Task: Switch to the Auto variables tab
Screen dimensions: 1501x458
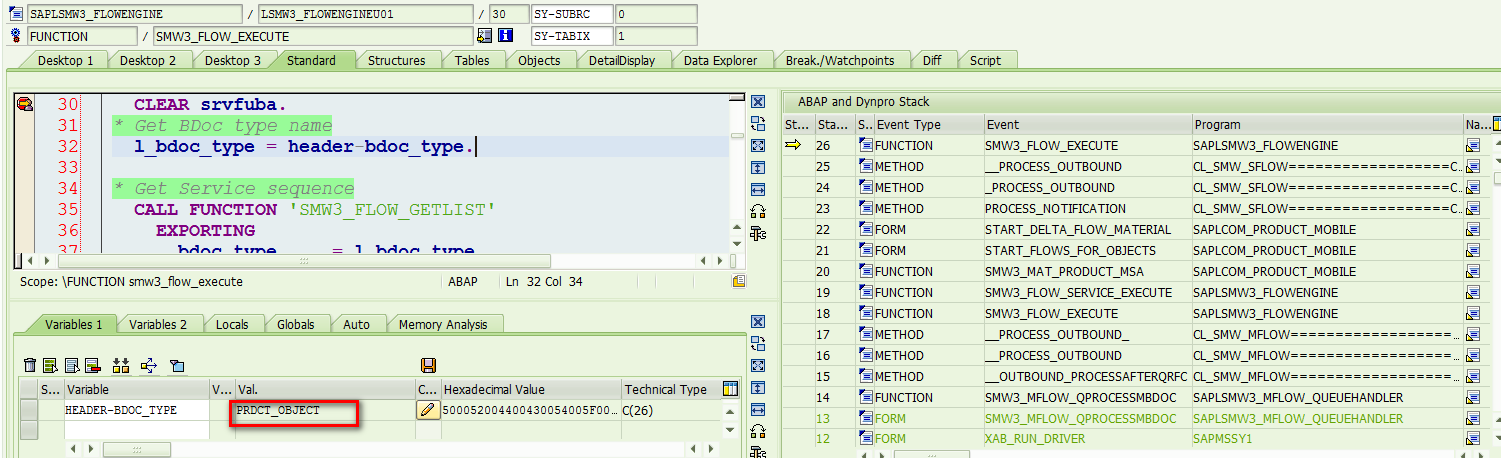Action: click(x=356, y=324)
